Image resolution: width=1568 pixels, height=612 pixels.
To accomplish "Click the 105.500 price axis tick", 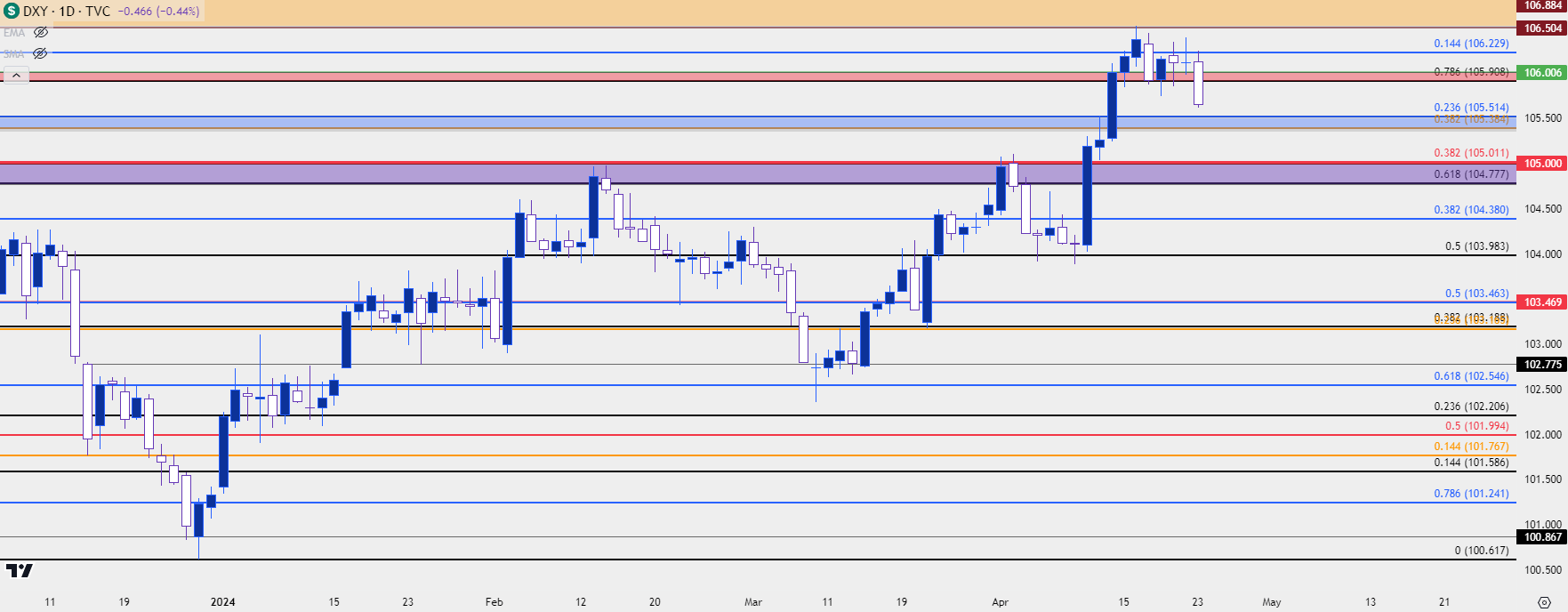I will pyautogui.click(x=1542, y=118).
